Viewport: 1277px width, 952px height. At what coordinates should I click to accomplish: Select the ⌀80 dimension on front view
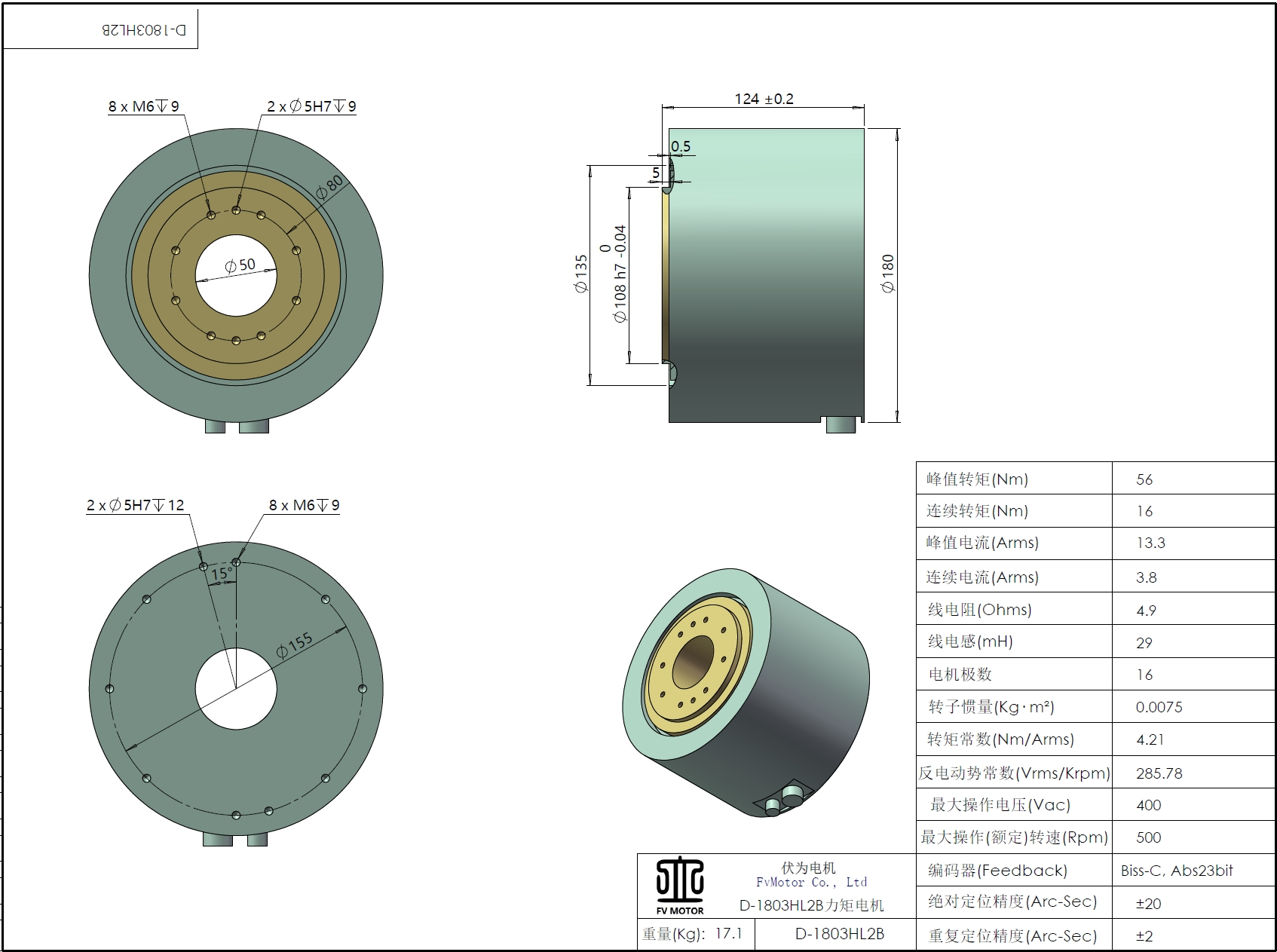(x=329, y=186)
